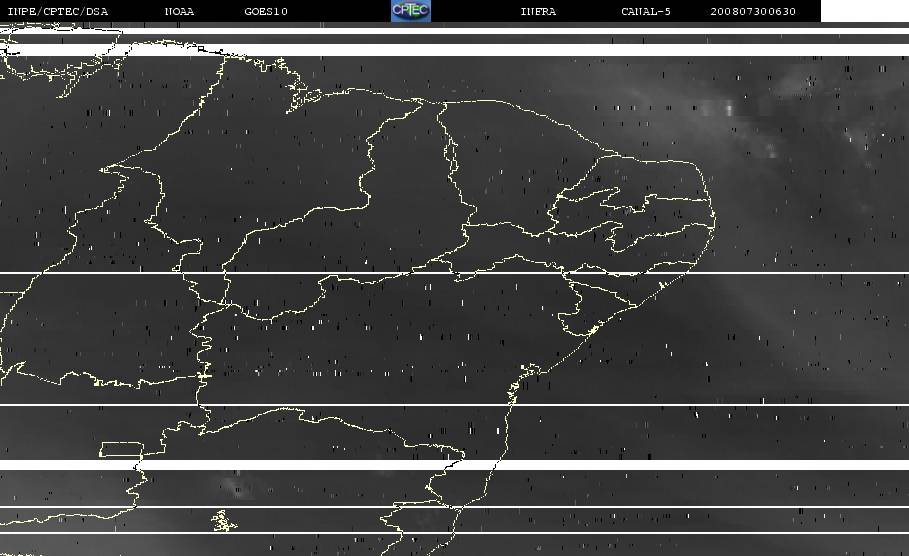Click the faint cloud patch below thick stripe
The height and width of the screenshot is (556, 909).
(237, 487)
